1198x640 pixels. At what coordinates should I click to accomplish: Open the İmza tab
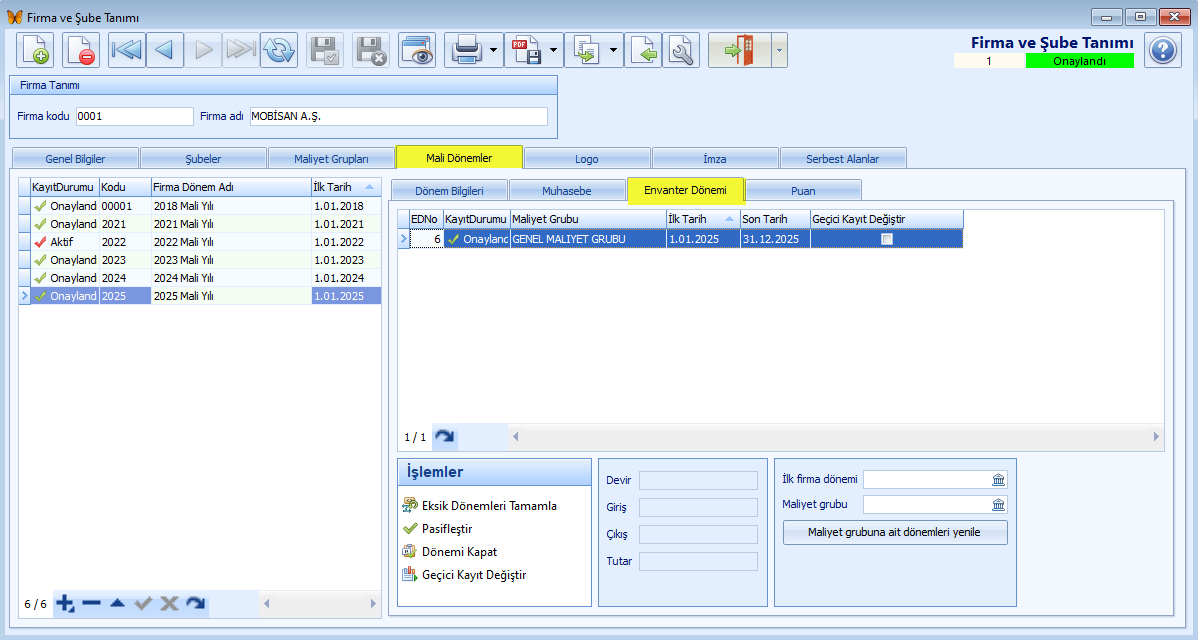click(715, 159)
